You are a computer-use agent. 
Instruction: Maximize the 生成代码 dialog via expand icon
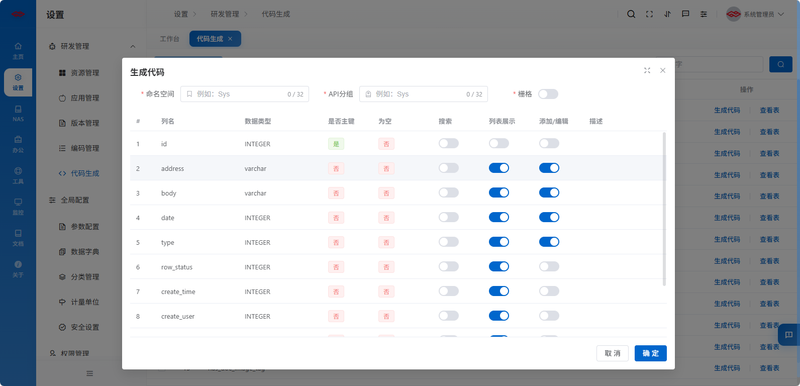647,70
